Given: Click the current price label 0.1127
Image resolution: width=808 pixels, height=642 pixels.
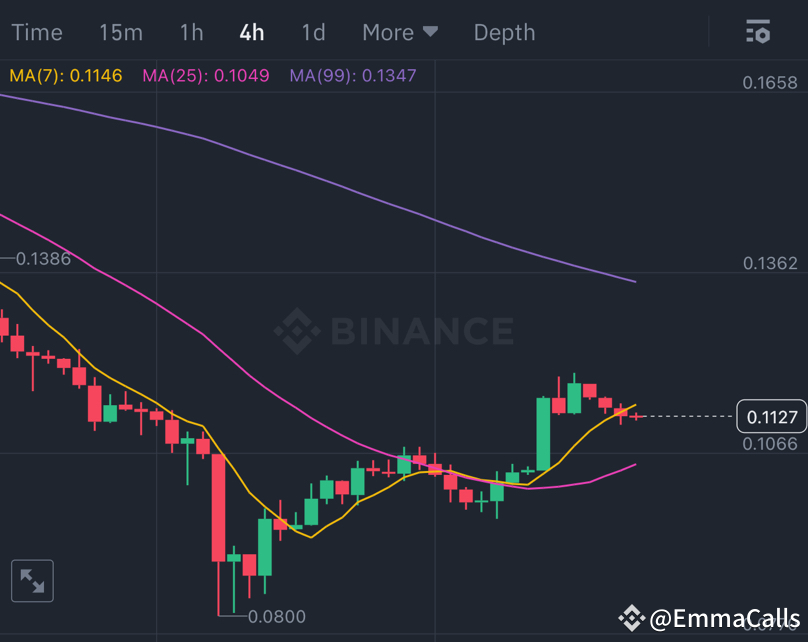Looking at the screenshot, I should pyautogui.click(x=771, y=416).
